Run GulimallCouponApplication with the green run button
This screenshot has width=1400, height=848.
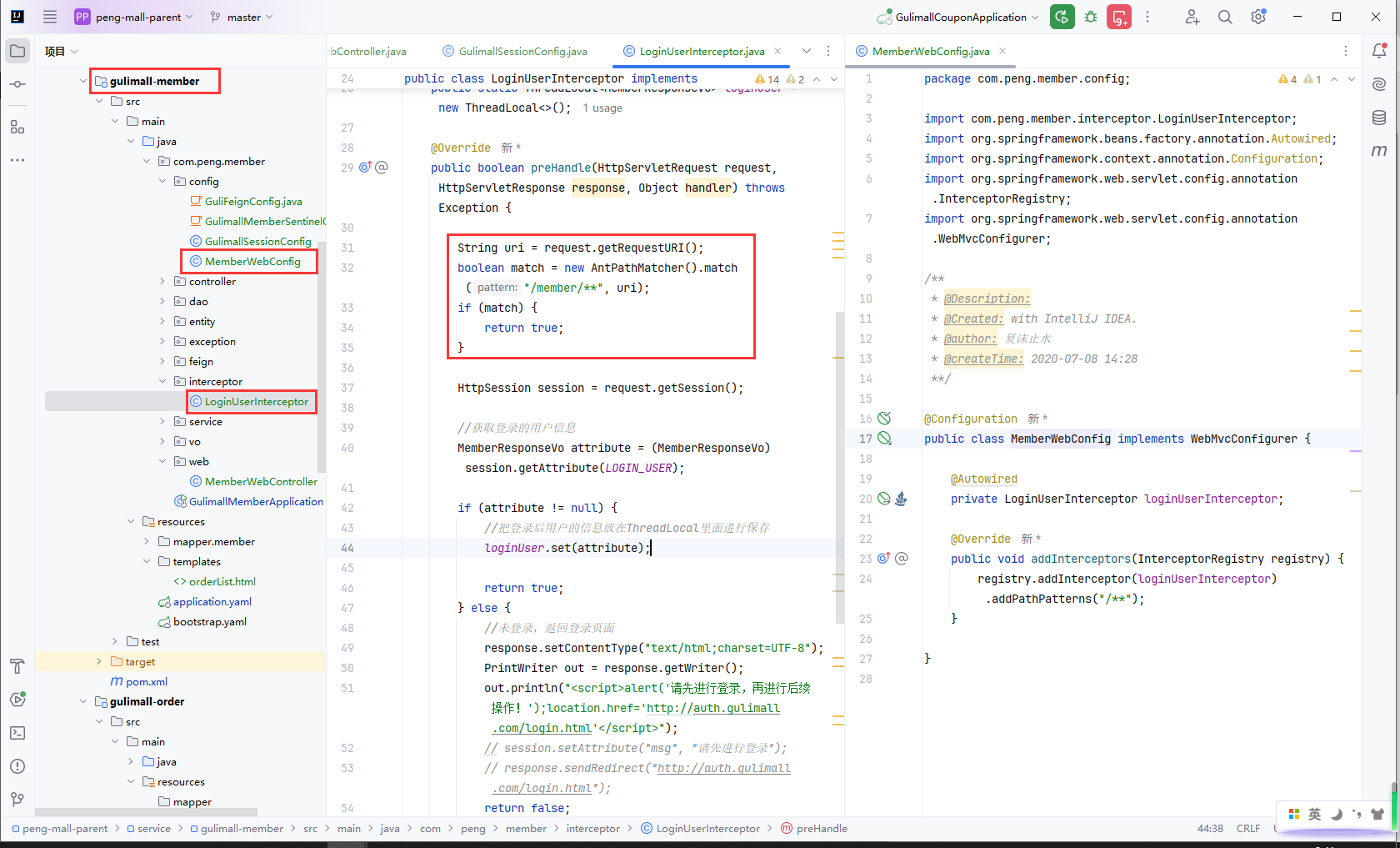(1062, 17)
